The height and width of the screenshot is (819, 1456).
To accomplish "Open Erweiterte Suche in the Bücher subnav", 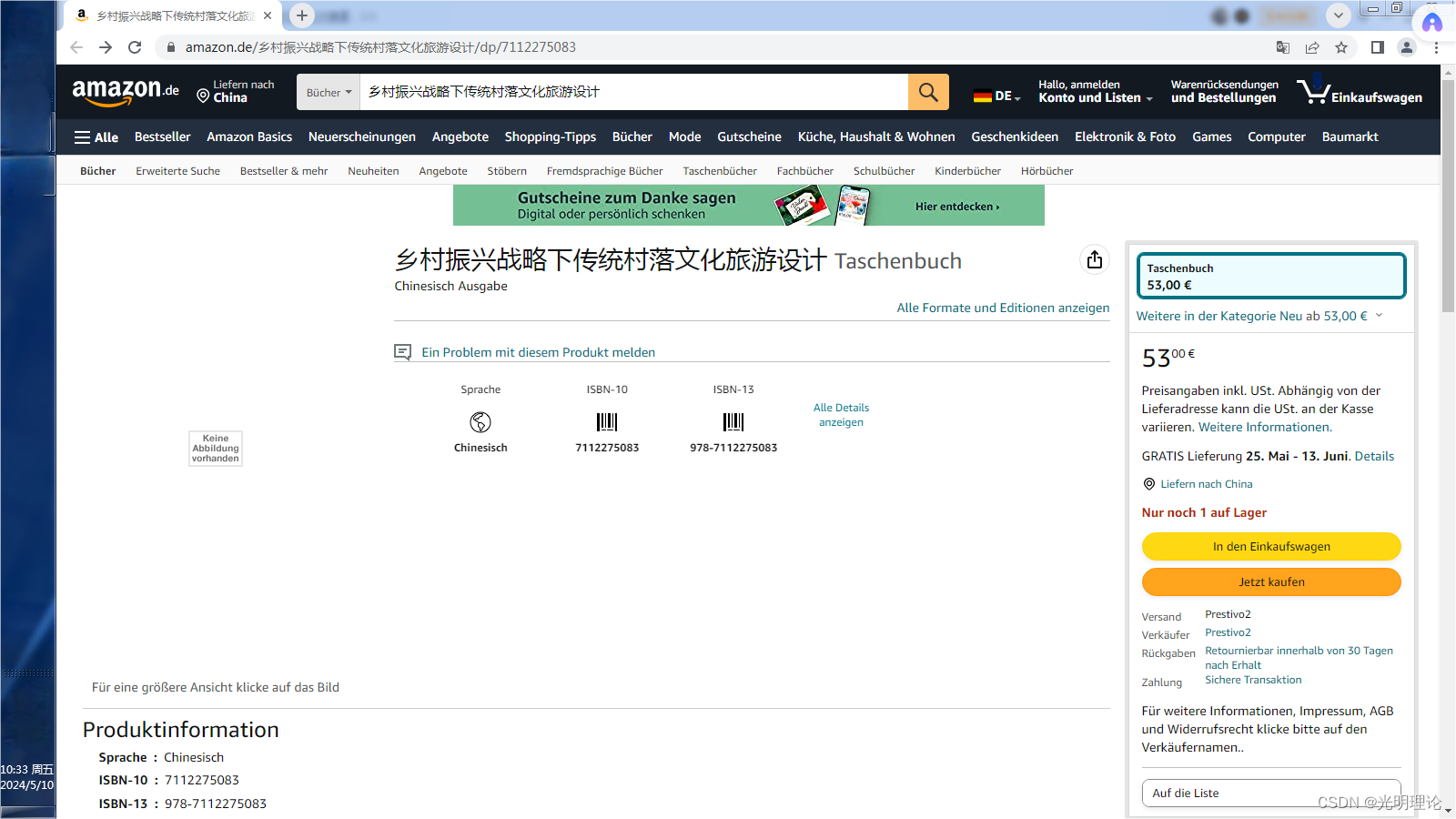I will 178,171.
